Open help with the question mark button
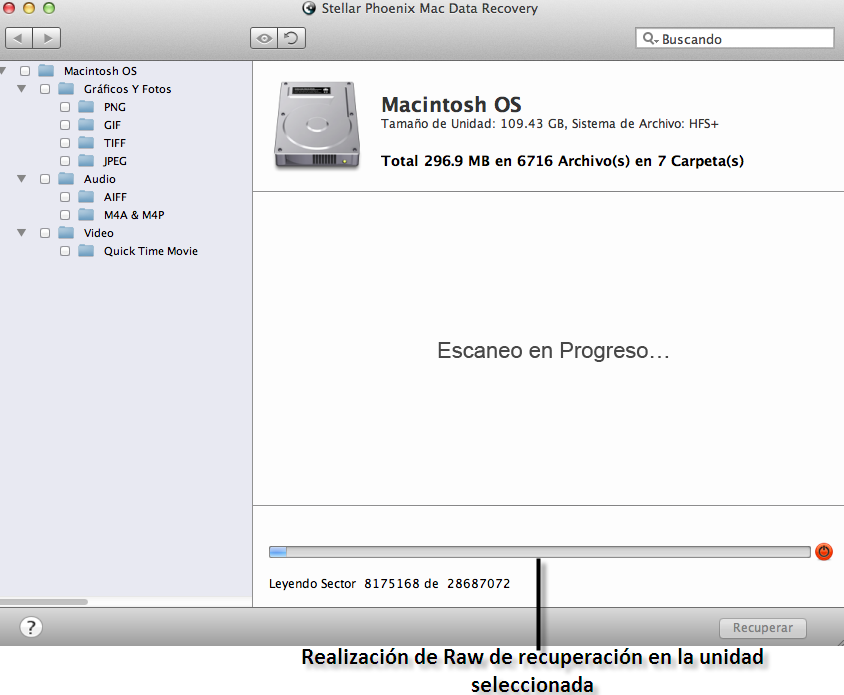 coord(31,627)
